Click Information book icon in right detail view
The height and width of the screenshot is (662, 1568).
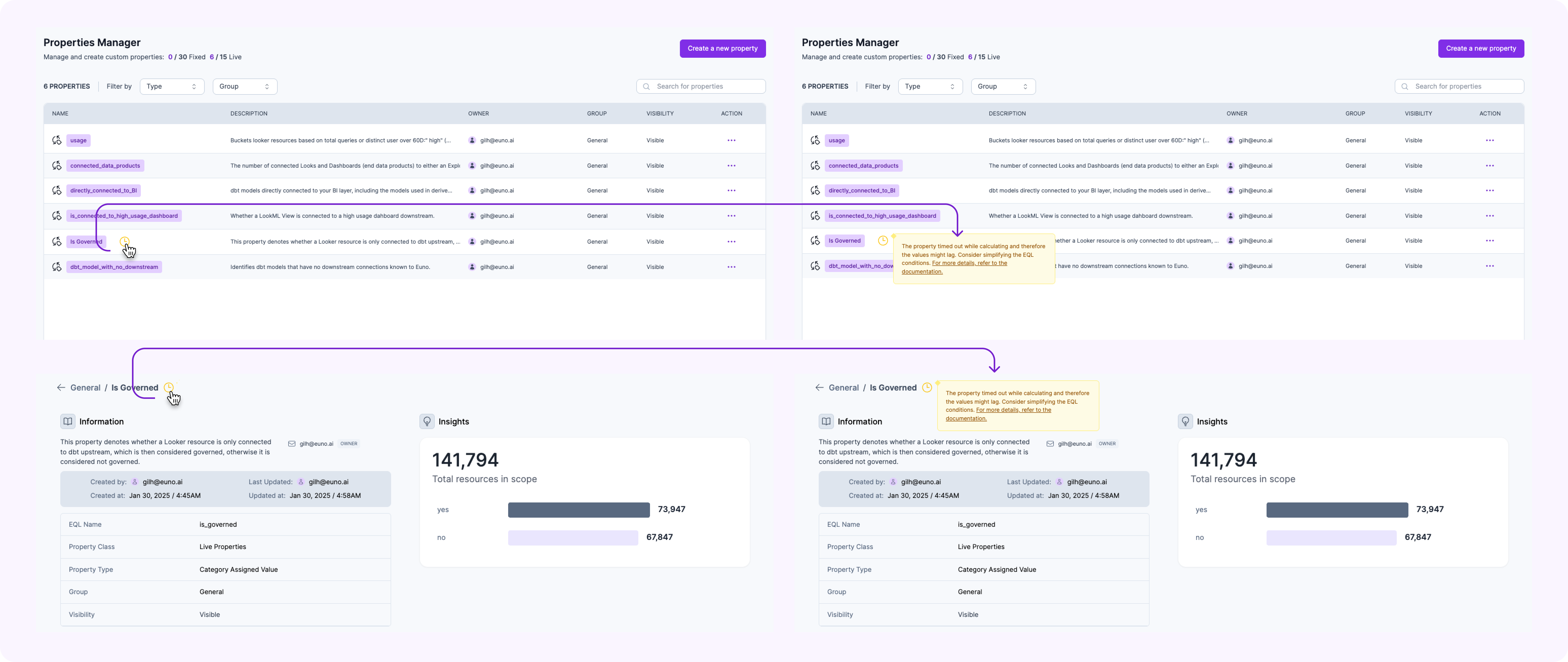click(x=826, y=422)
